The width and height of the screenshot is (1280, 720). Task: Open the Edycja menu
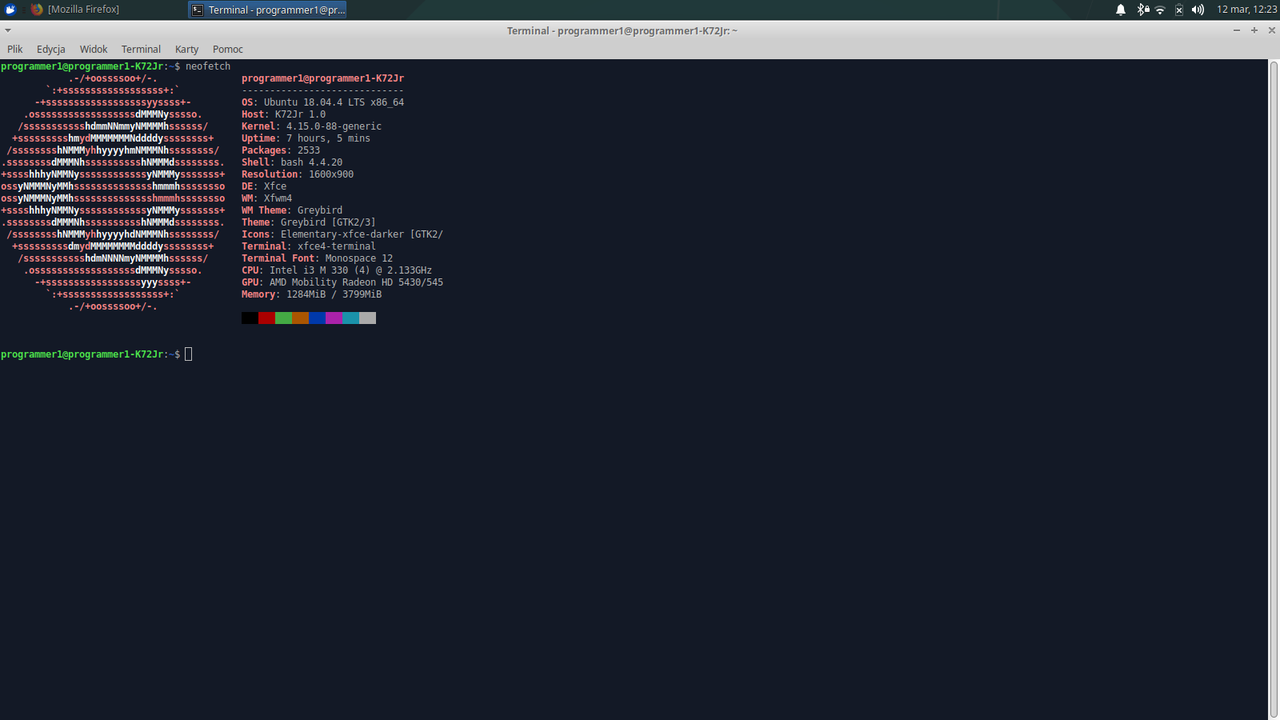click(x=51, y=49)
